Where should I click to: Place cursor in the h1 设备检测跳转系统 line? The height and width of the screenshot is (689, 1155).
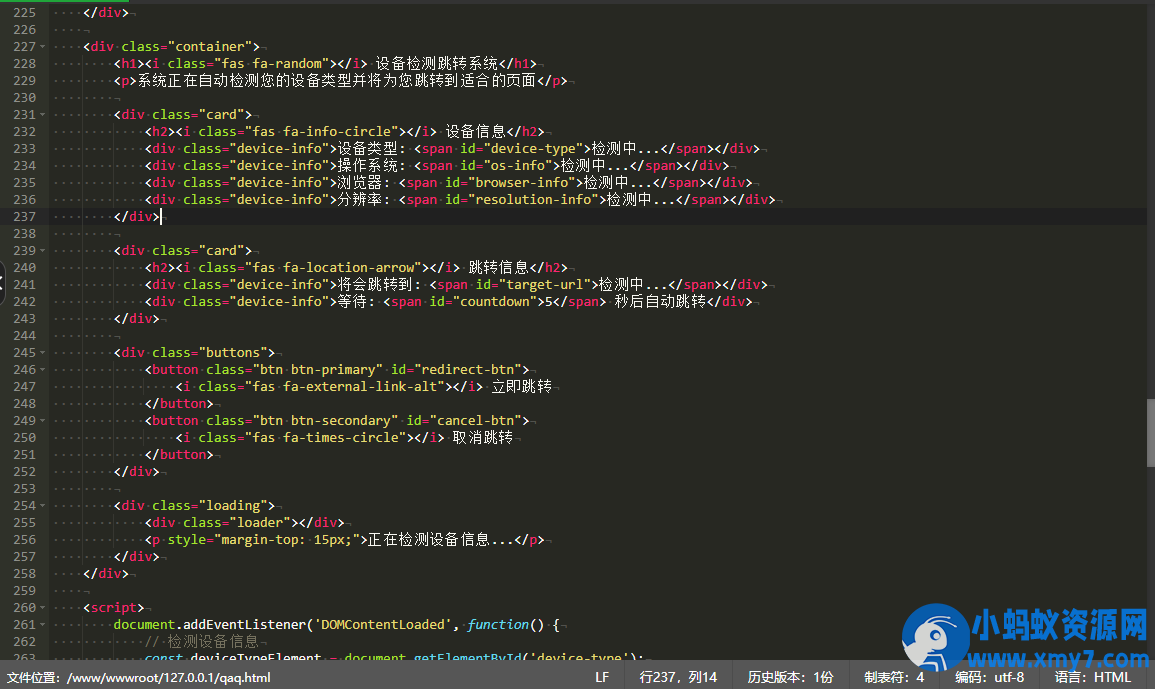tap(325, 63)
